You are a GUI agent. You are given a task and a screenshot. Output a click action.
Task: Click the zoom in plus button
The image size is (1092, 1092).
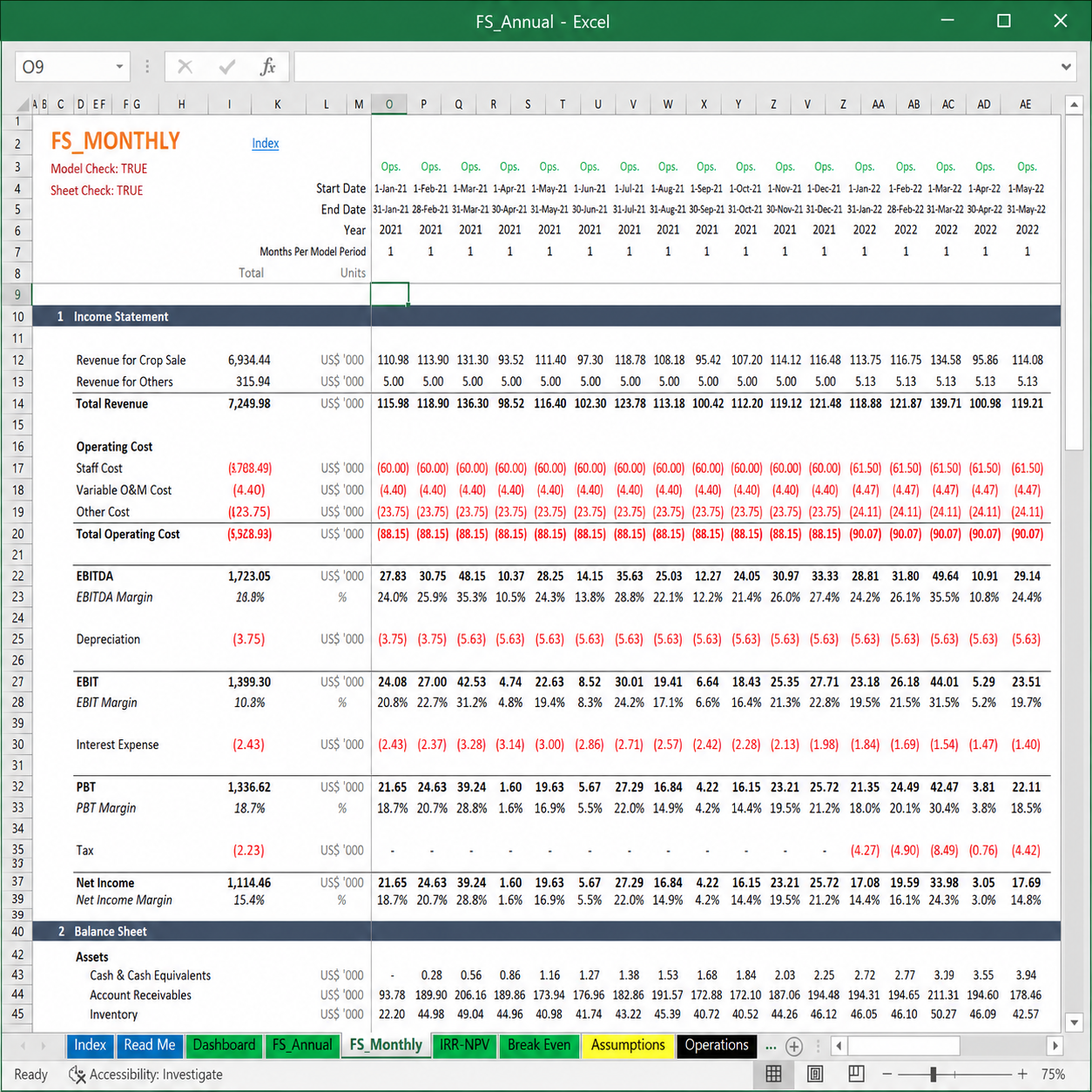coord(1022,1074)
